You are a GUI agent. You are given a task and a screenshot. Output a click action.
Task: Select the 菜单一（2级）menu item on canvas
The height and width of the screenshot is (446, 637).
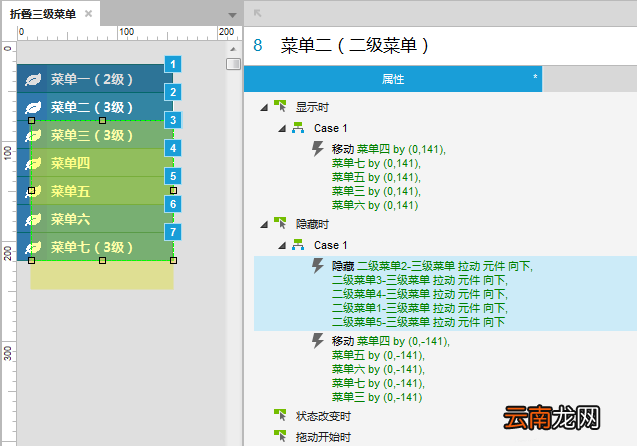(95, 79)
